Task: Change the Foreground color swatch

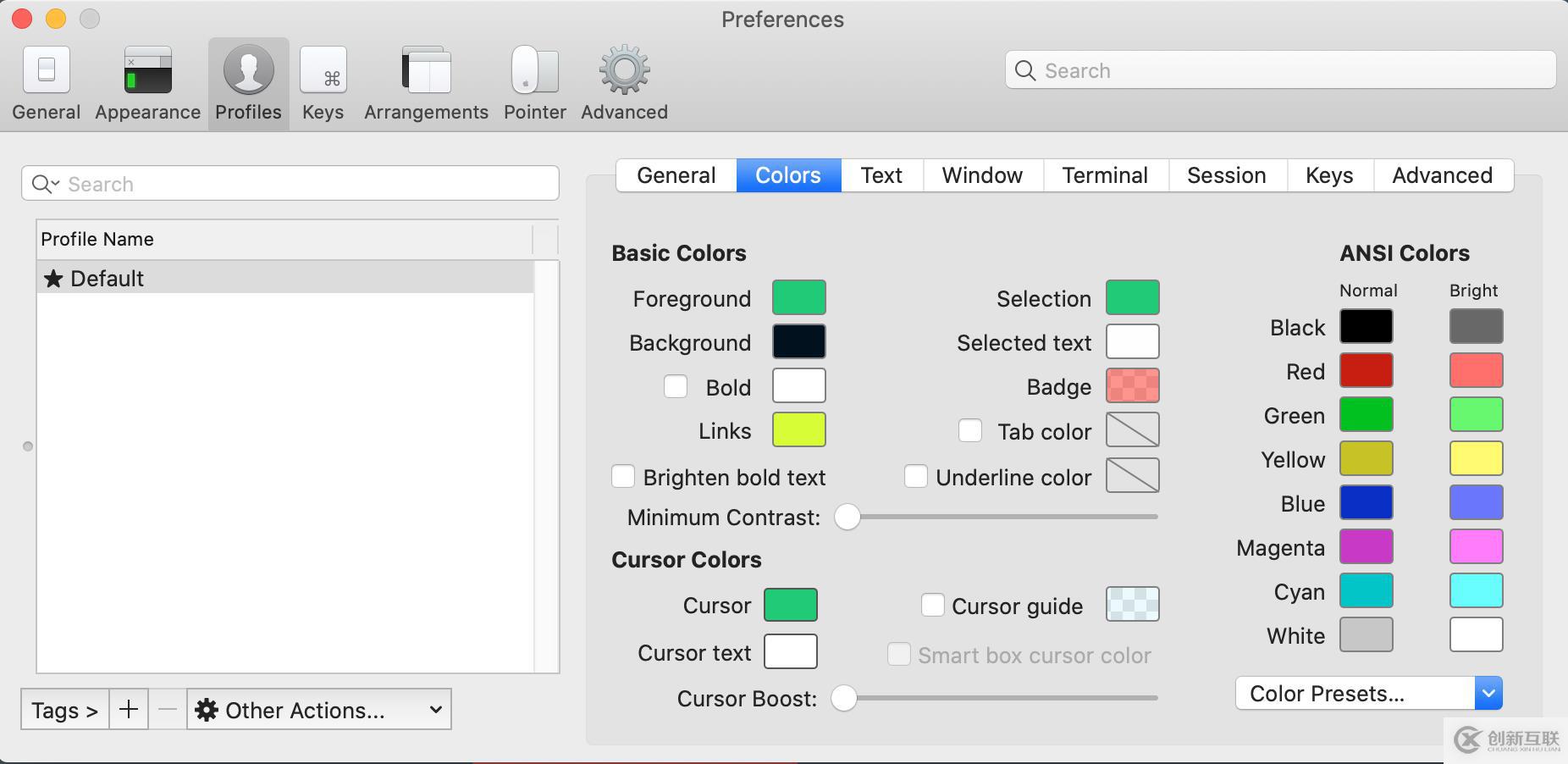Action: 798,297
